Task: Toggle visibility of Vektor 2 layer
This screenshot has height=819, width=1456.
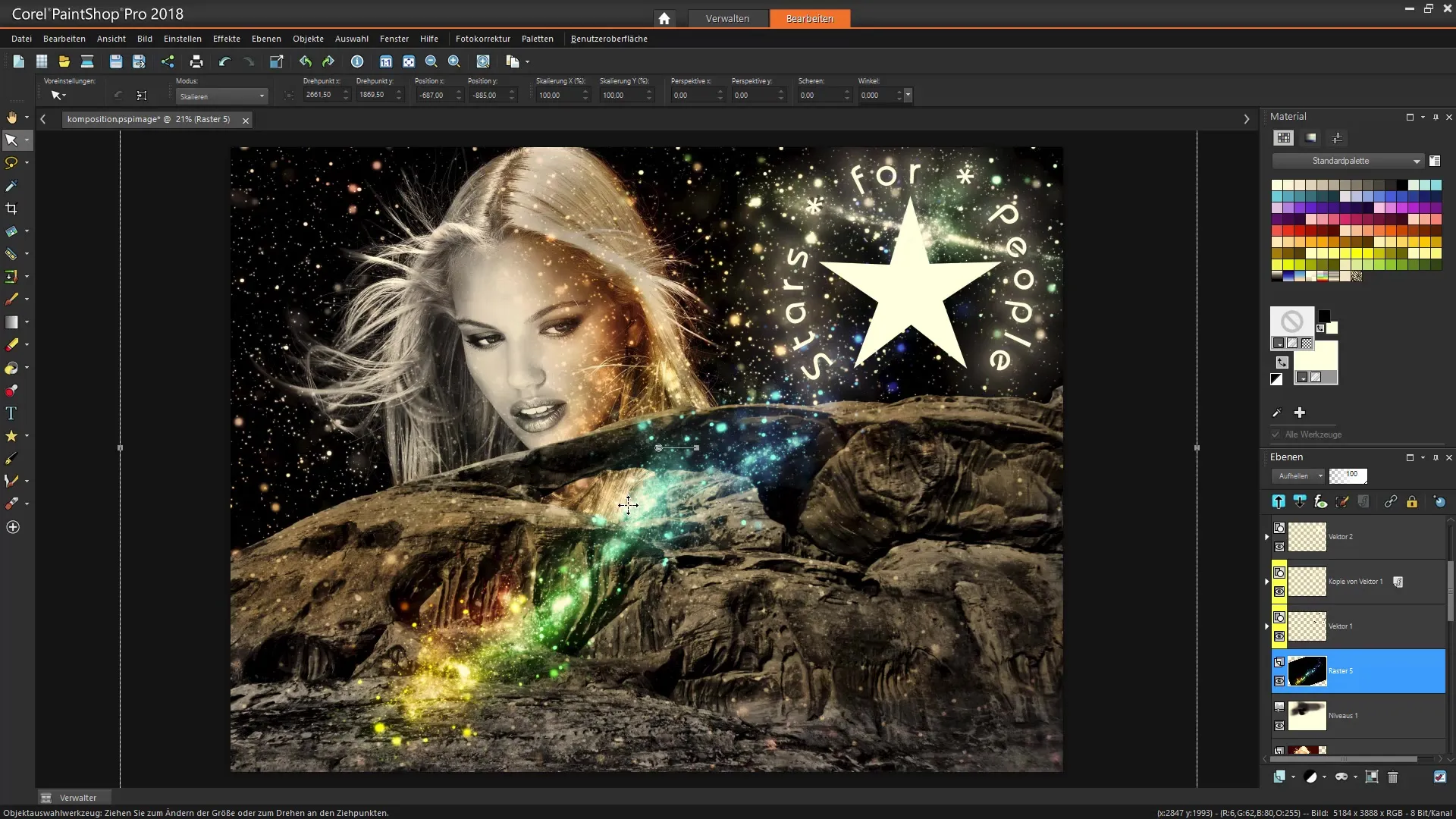Action: [x=1279, y=547]
